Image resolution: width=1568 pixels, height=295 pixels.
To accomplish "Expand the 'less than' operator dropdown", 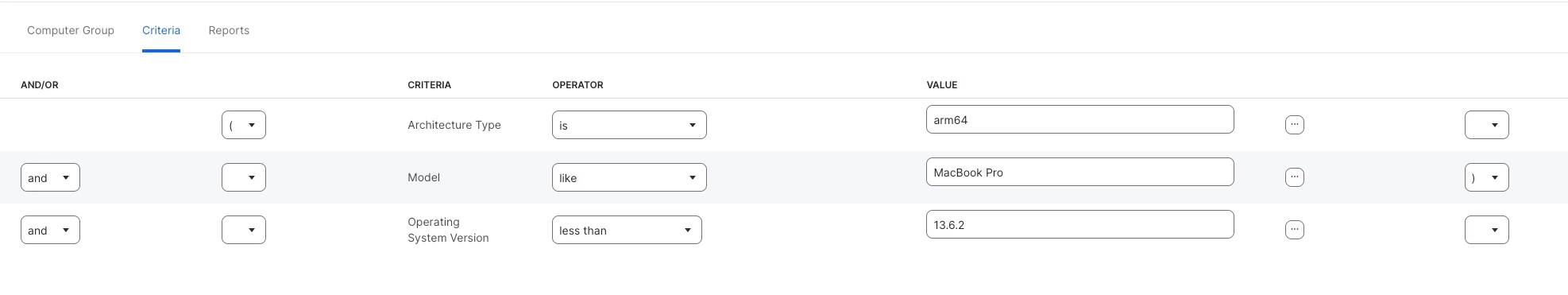I will tap(627, 230).
